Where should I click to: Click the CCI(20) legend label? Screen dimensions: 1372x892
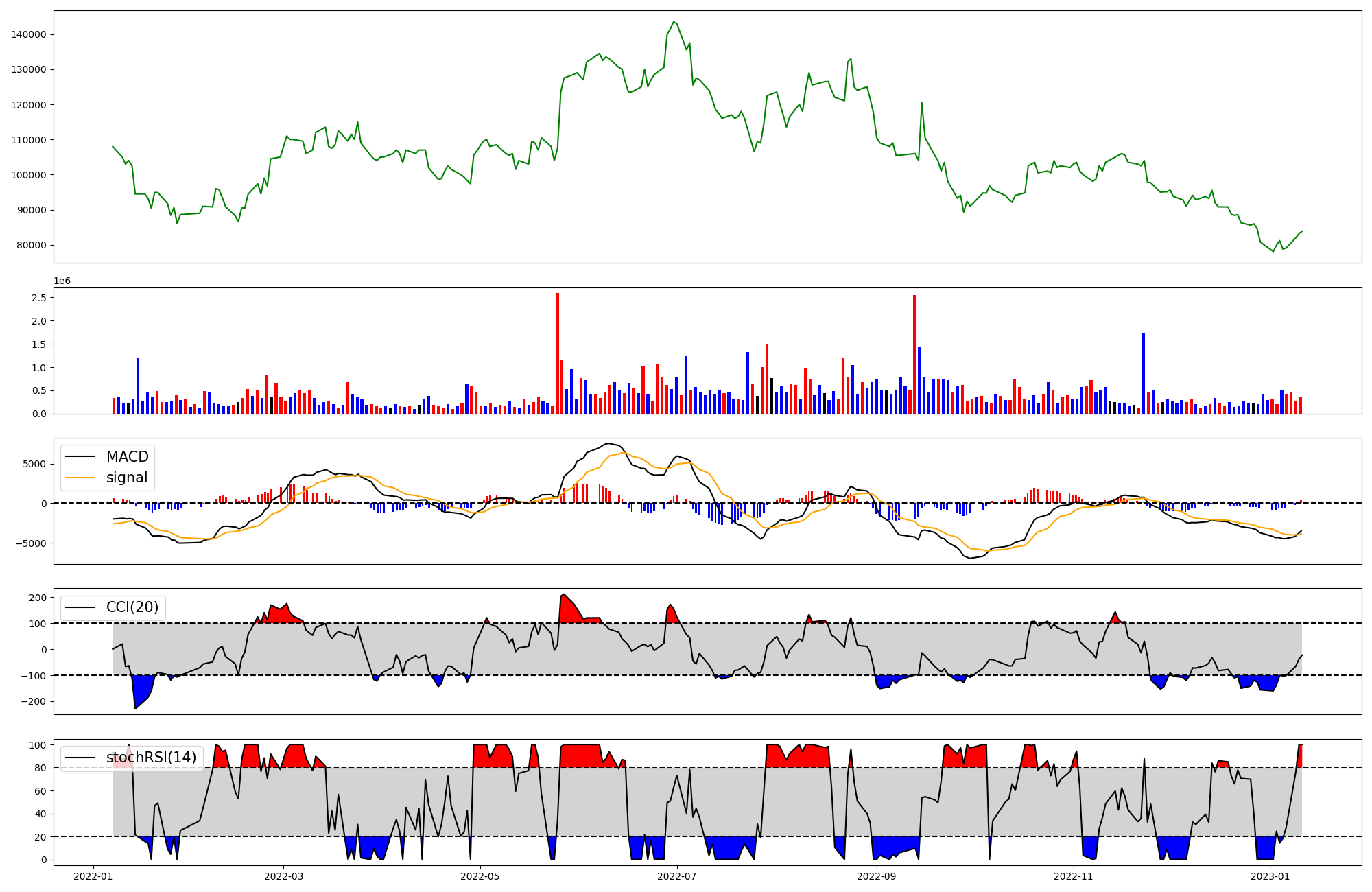pyautogui.click(x=132, y=607)
